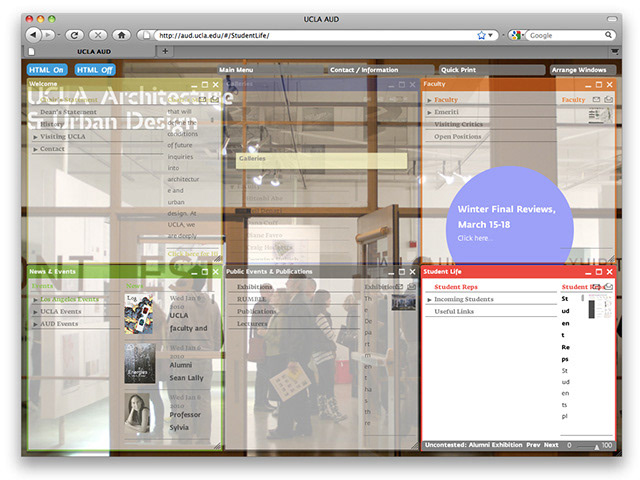Click the yellow Galleries label bar
The width and height of the screenshot is (640, 480).
tap(322, 160)
